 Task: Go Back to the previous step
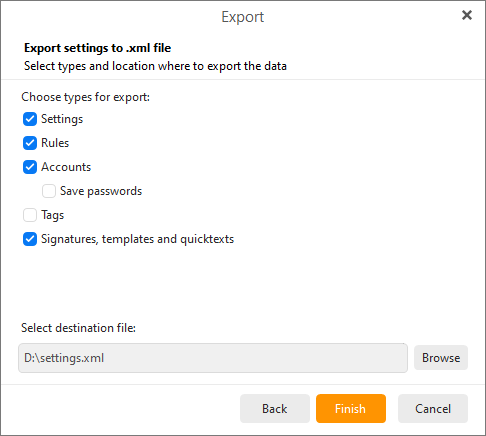[275, 409]
